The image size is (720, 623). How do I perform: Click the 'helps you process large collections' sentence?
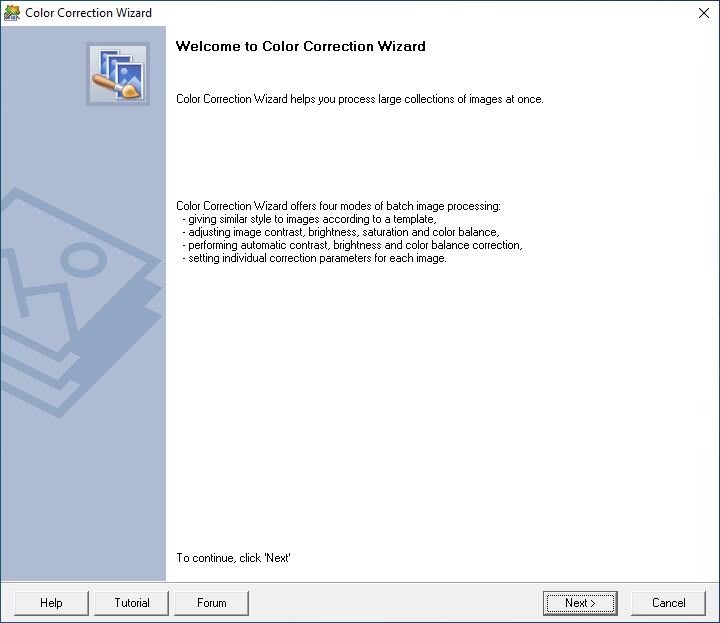360,99
